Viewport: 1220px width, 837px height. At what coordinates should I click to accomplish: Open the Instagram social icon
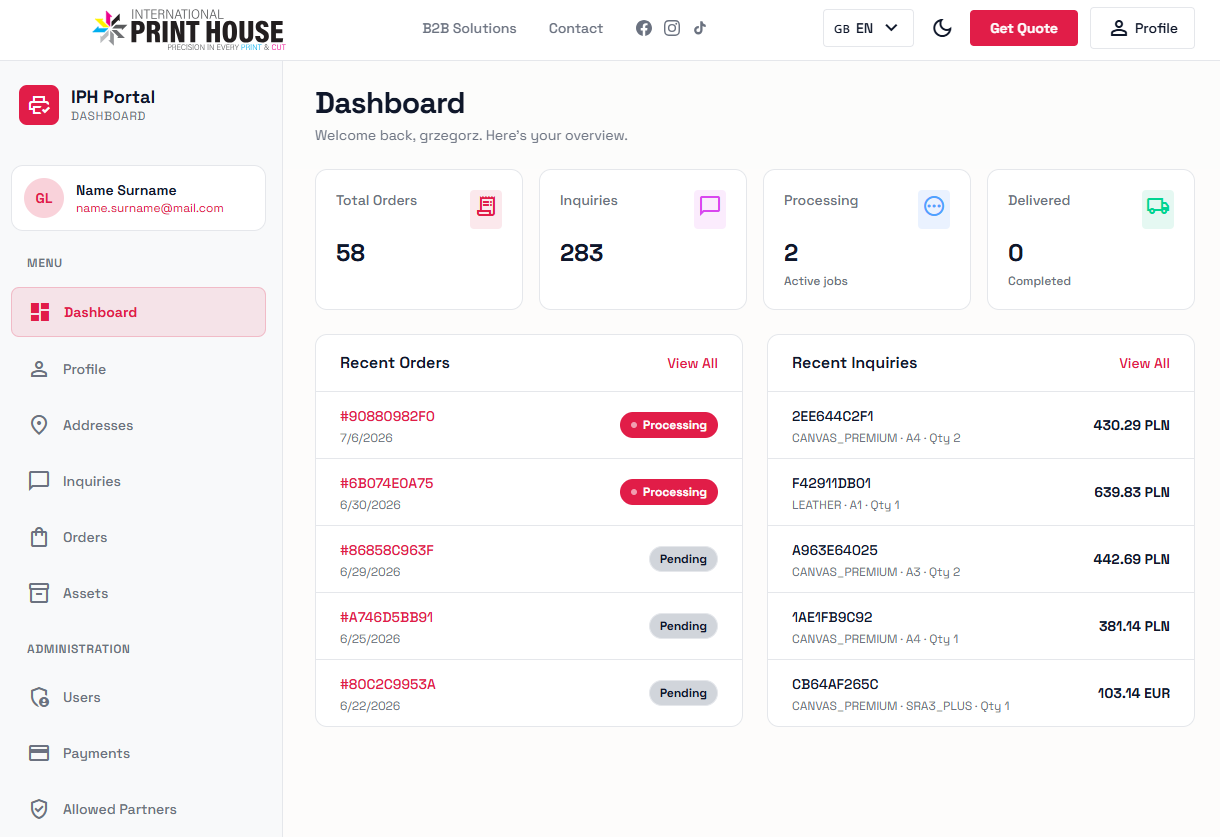coord(672,28)
